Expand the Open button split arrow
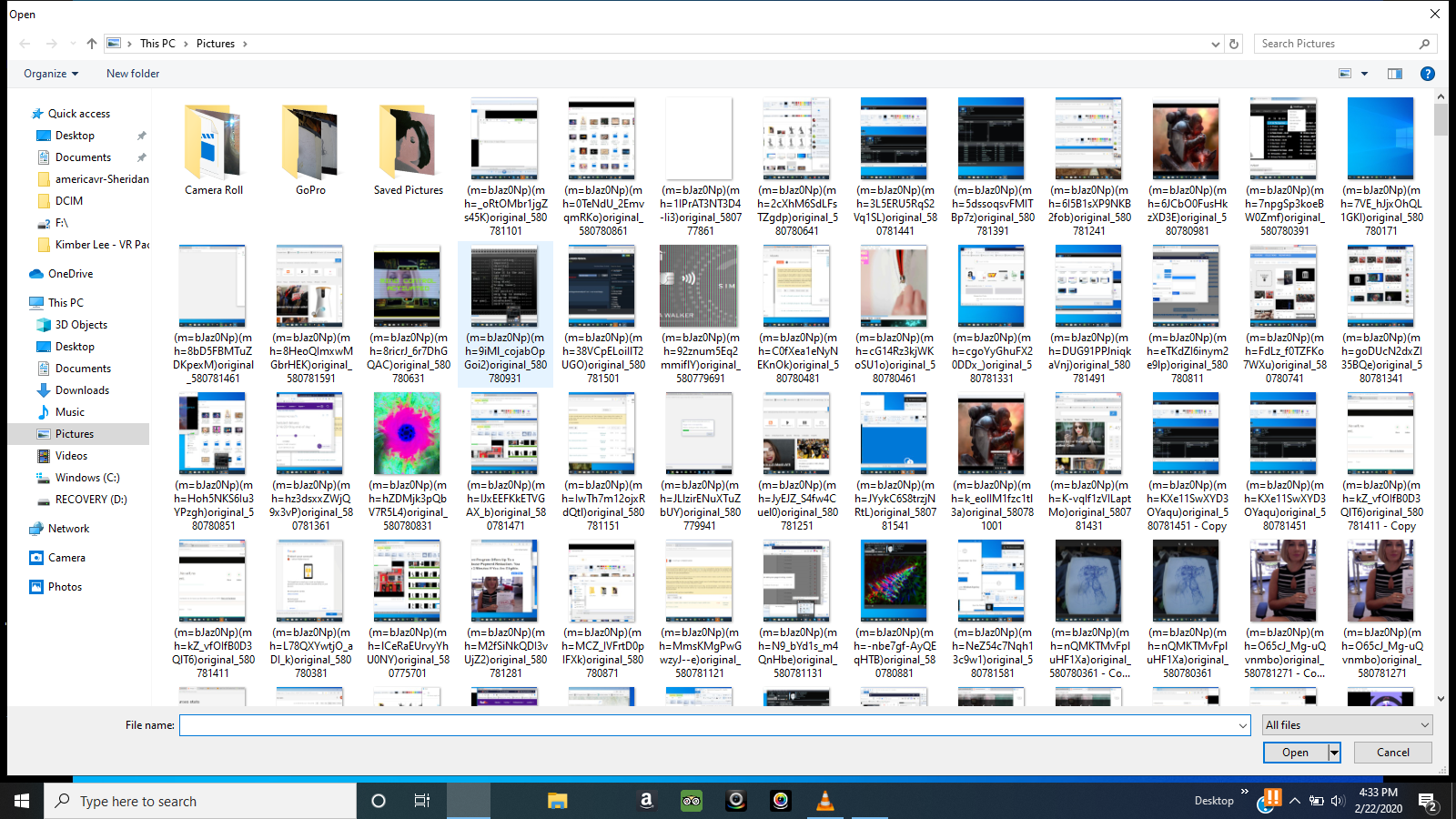1456x819 pixels. pos(1335,753)
